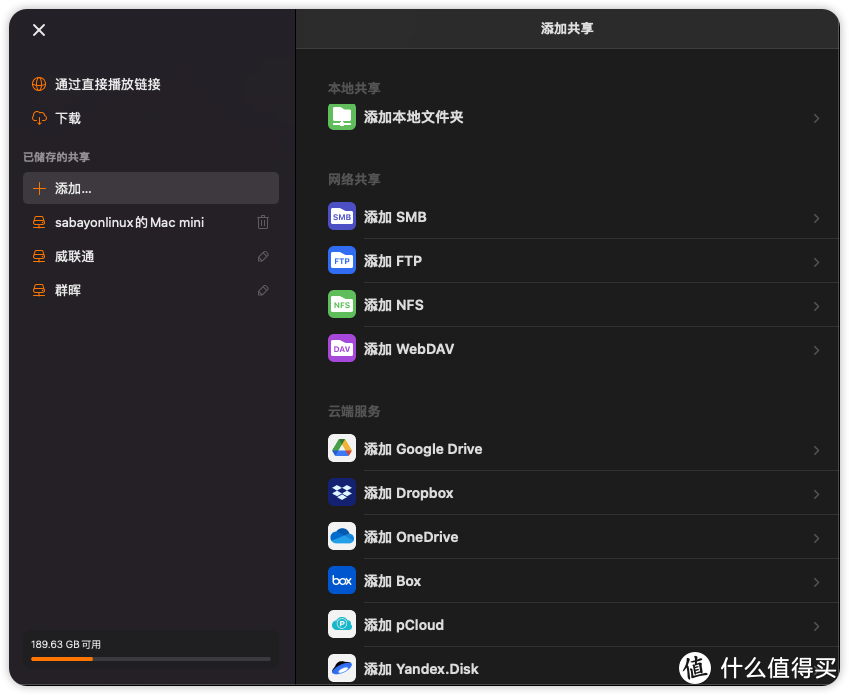Open chevron on 添加 SMB row
This screenshot has height=695, width=849.
click(816, 218)
